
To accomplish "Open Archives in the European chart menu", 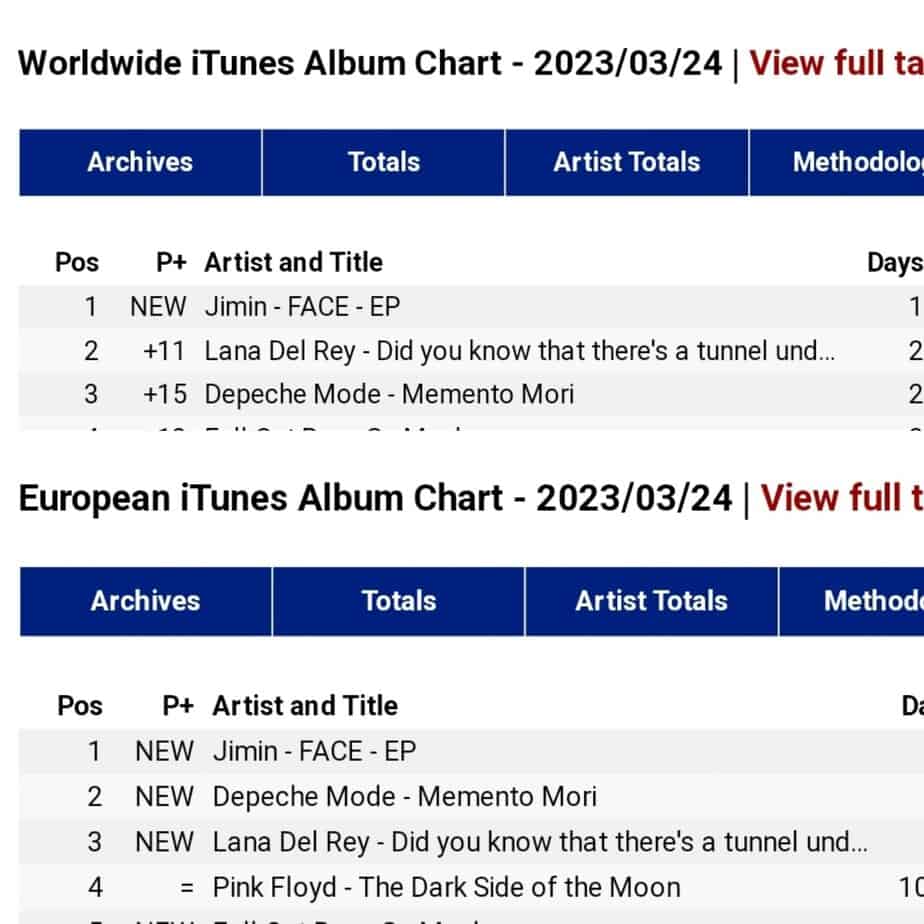I will tap(145, 601).
